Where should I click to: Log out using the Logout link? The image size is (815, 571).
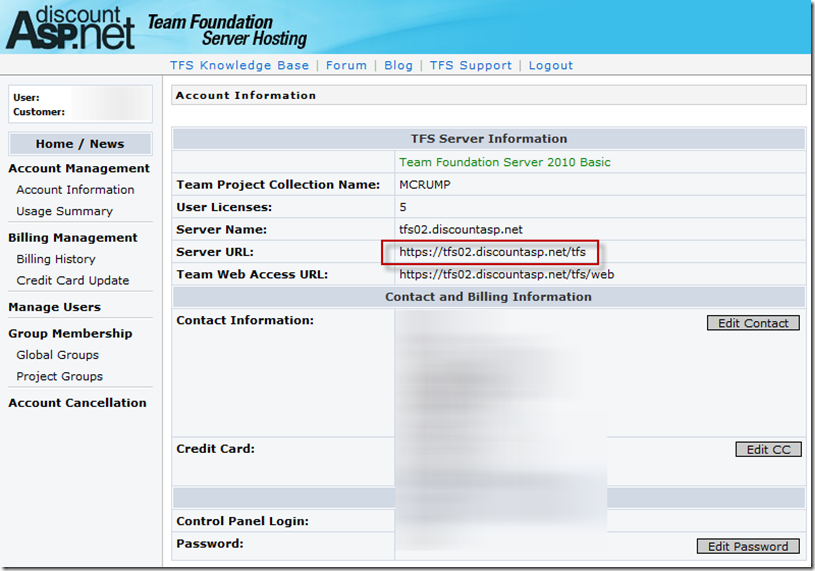[x=550, y=65]
